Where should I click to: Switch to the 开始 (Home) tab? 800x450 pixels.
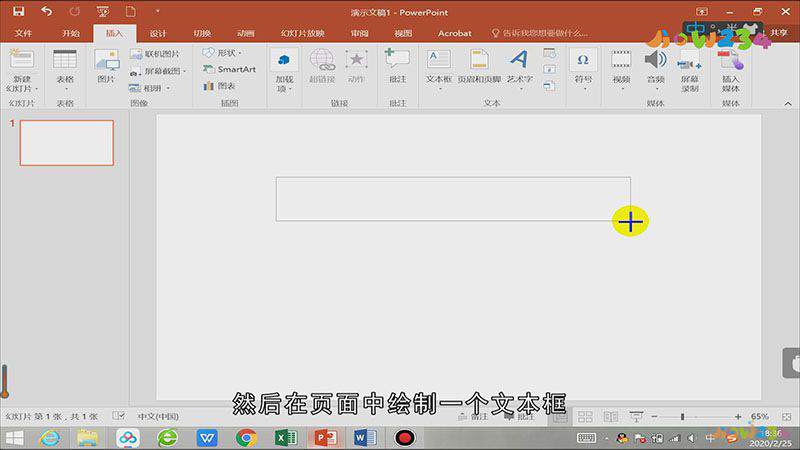70,33
